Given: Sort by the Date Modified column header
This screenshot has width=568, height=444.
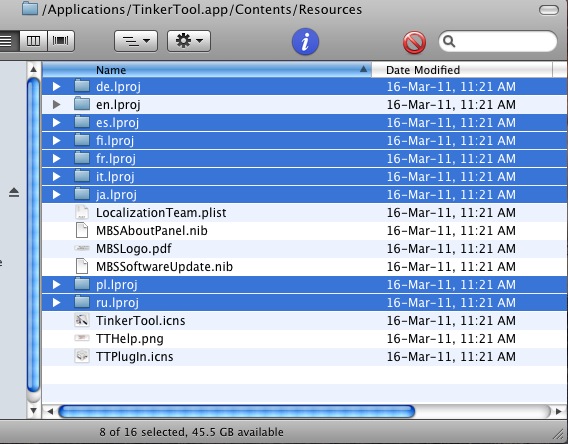Looking at the screenshot, I should tap(462, 70).
